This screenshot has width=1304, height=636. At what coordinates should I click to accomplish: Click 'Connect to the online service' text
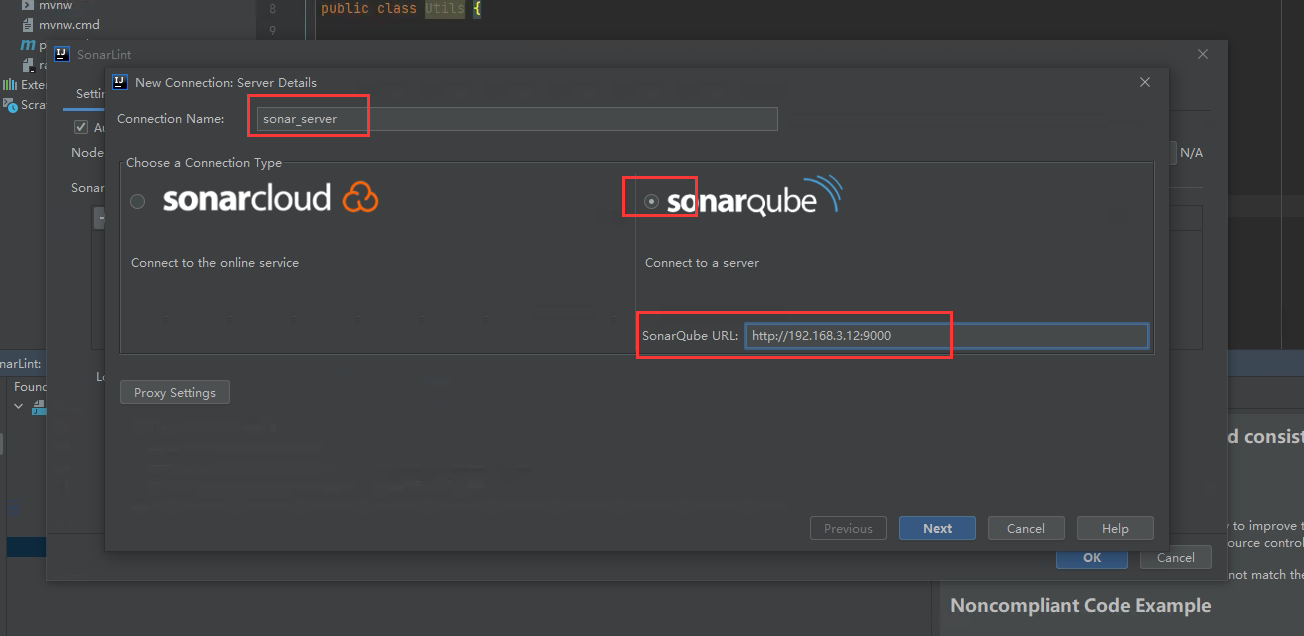(215, 262)
